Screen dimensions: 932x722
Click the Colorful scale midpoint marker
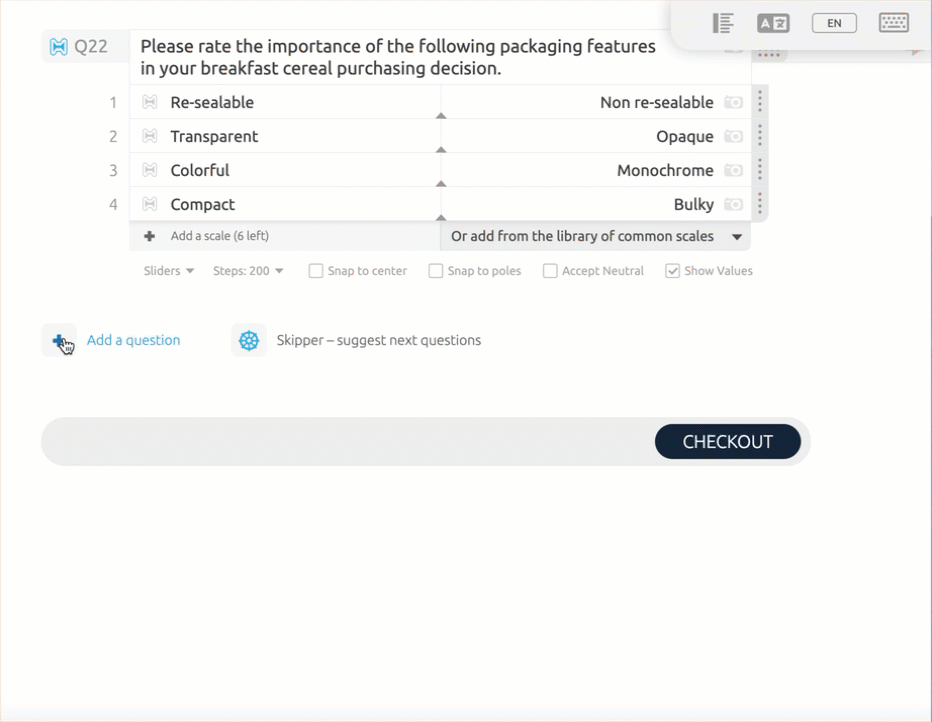[x=441, y=183]
